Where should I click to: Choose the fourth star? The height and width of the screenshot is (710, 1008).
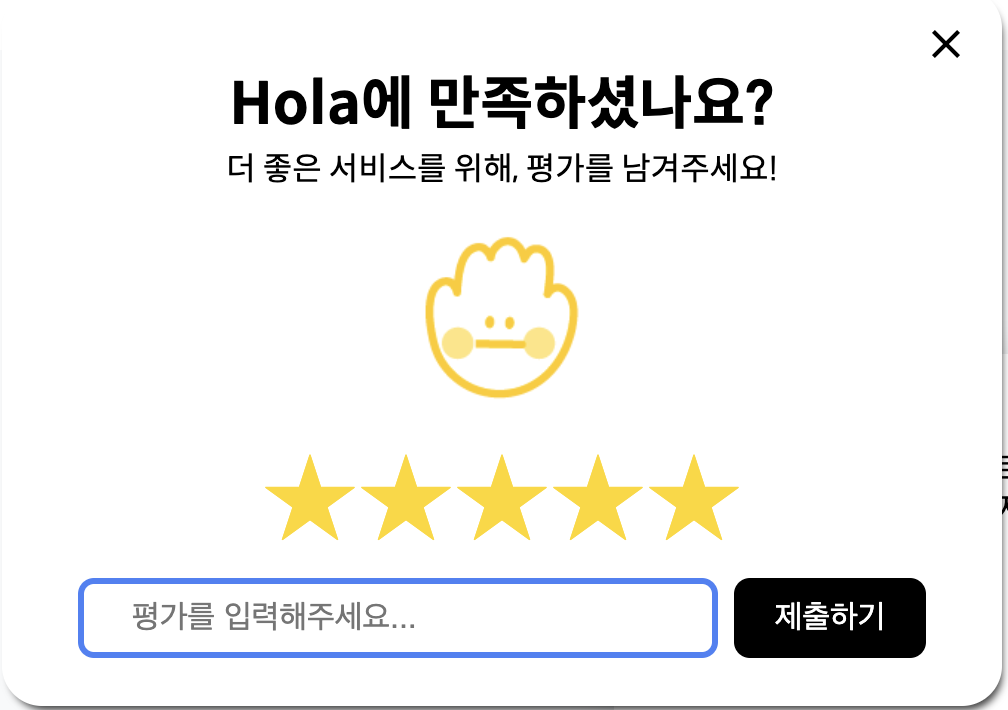[598, 497]
